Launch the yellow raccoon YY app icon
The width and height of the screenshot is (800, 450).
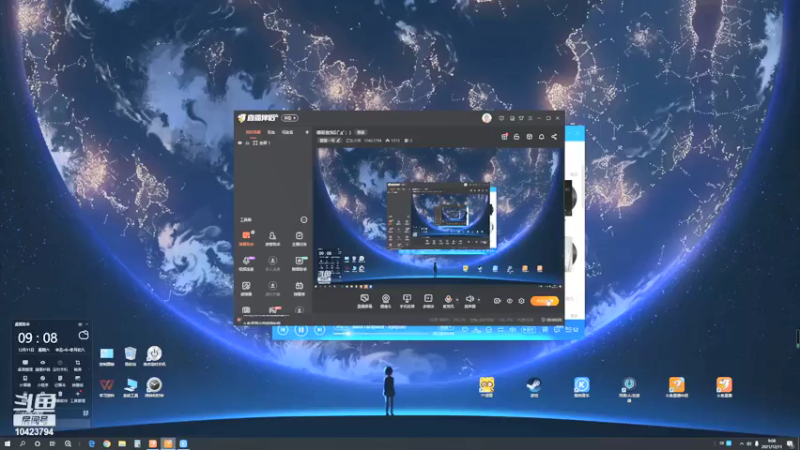pyautogui.click(x=487, y=387)
